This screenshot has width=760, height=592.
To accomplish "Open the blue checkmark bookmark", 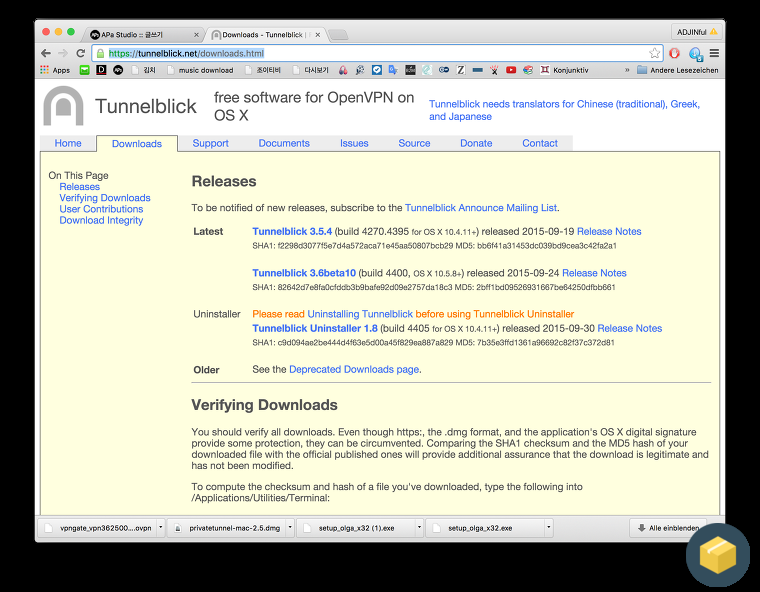I will [x=377, y=70].
